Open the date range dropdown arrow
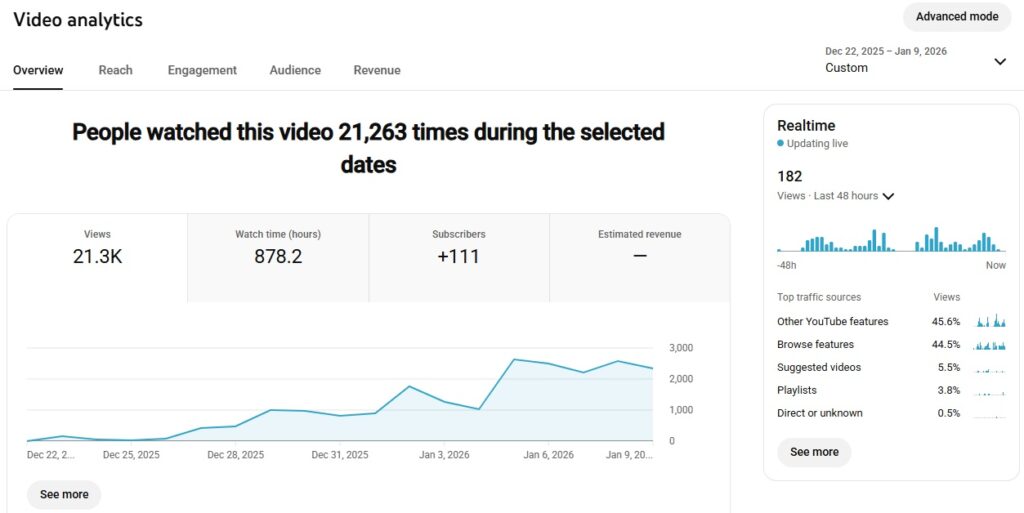The height and width of the screenshot is (513, 1024). 999,61
